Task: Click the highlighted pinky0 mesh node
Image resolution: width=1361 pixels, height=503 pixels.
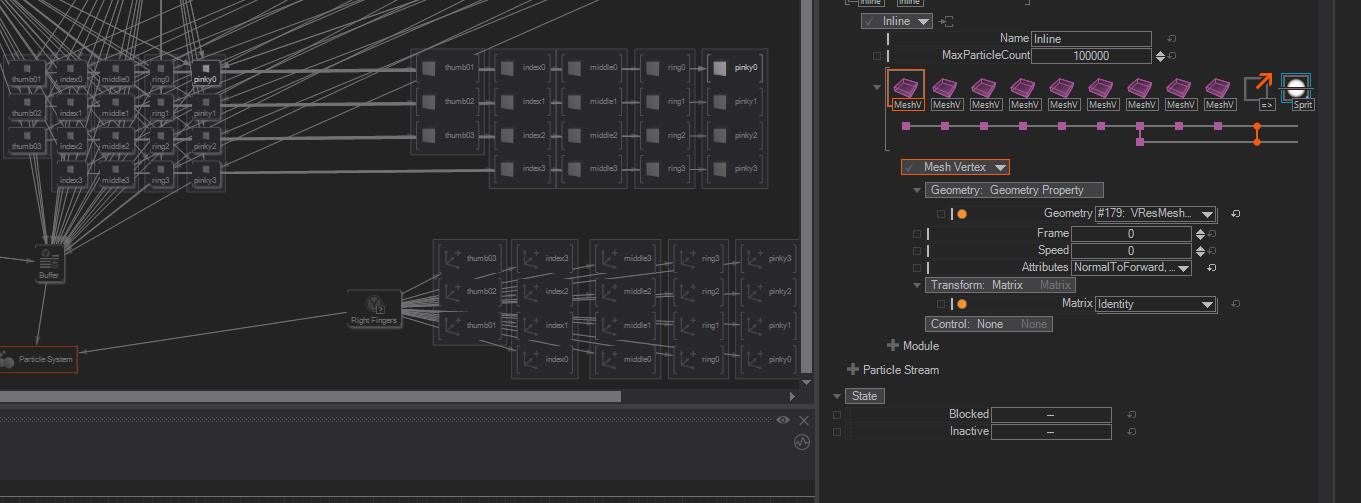Action: coord(734,68)
